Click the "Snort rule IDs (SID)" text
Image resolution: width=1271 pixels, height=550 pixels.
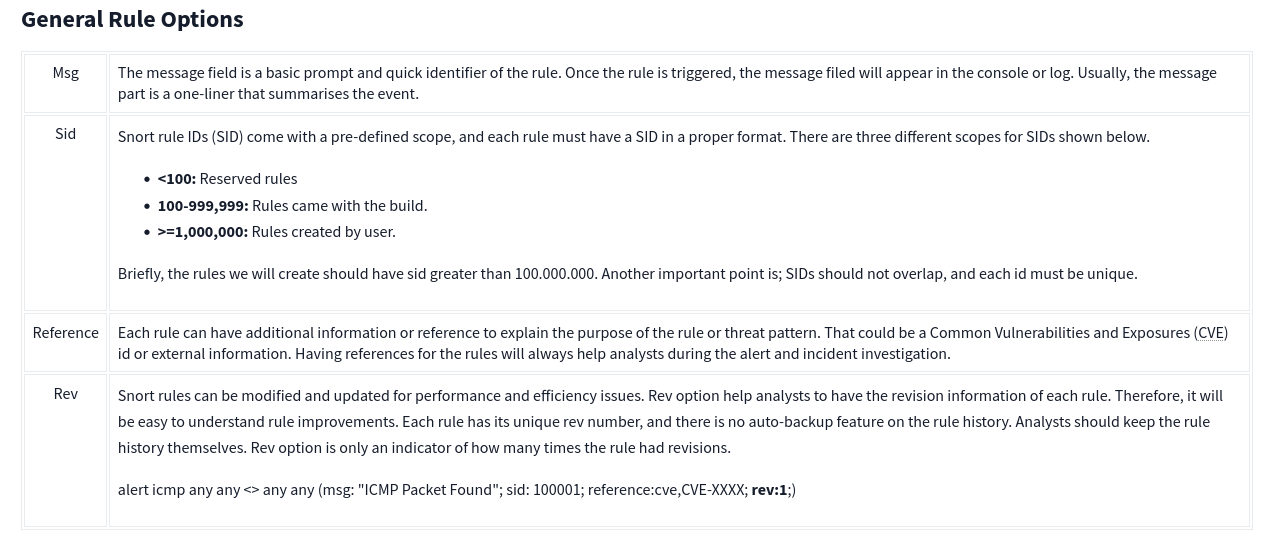(x=180, y=137)
